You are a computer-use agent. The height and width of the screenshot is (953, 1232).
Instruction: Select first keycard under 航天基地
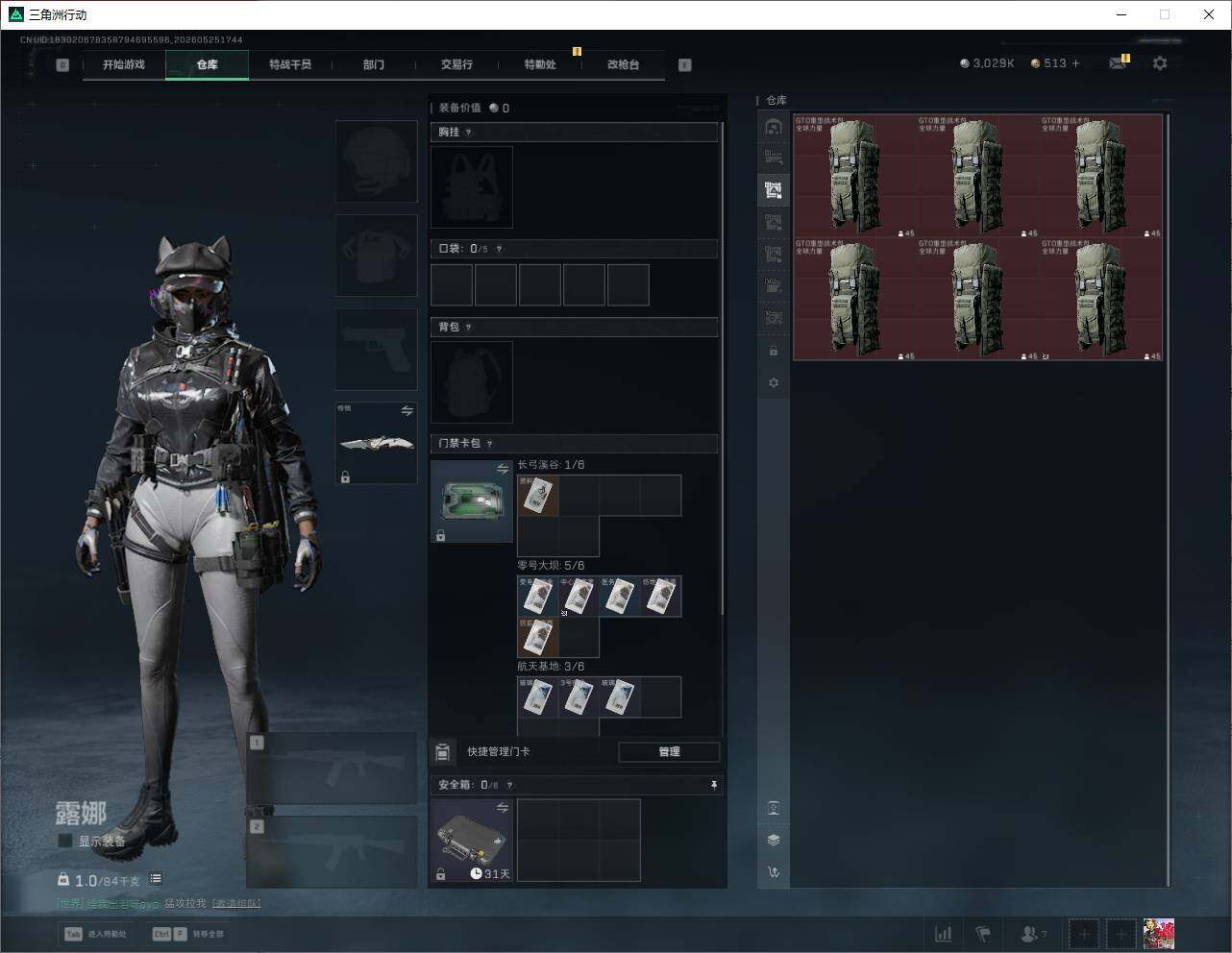pos(538,697)
